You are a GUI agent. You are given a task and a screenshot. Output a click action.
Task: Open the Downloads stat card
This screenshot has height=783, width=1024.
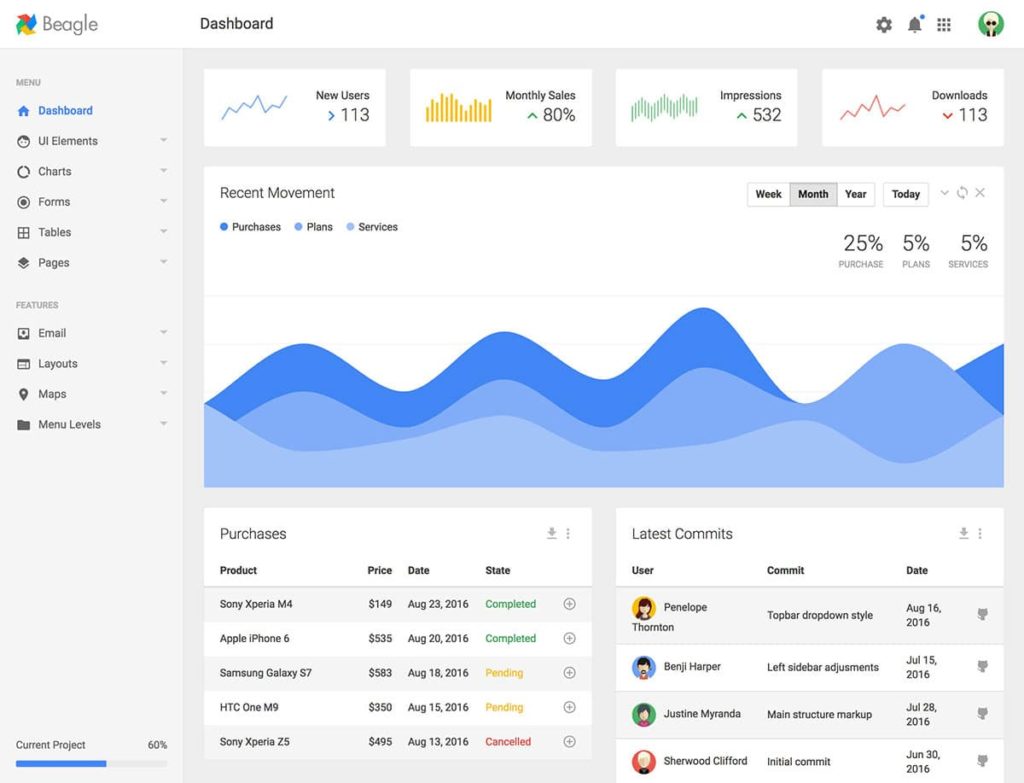[913, 108]
